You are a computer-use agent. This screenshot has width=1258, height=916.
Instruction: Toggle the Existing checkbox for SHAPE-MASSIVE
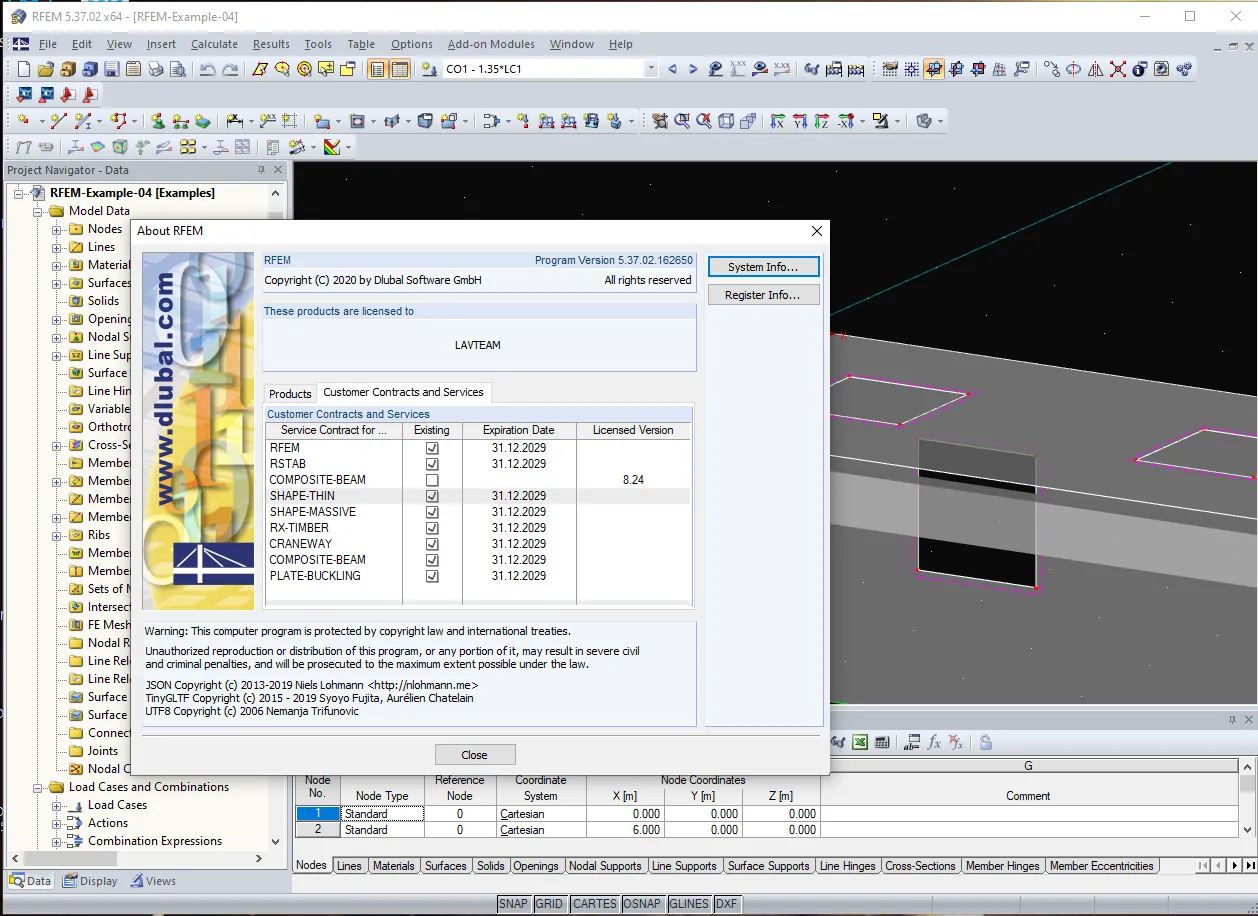(x=432, y=512)
